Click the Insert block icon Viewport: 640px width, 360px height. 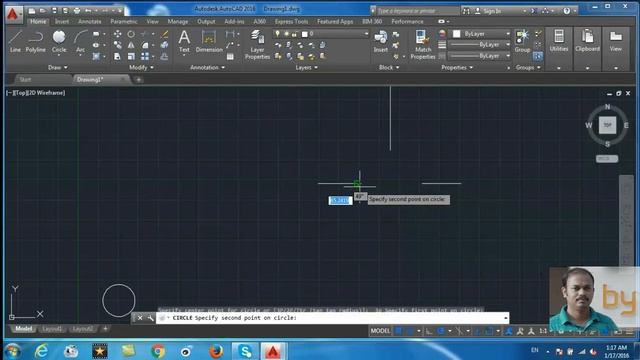(x=380, y=41)
